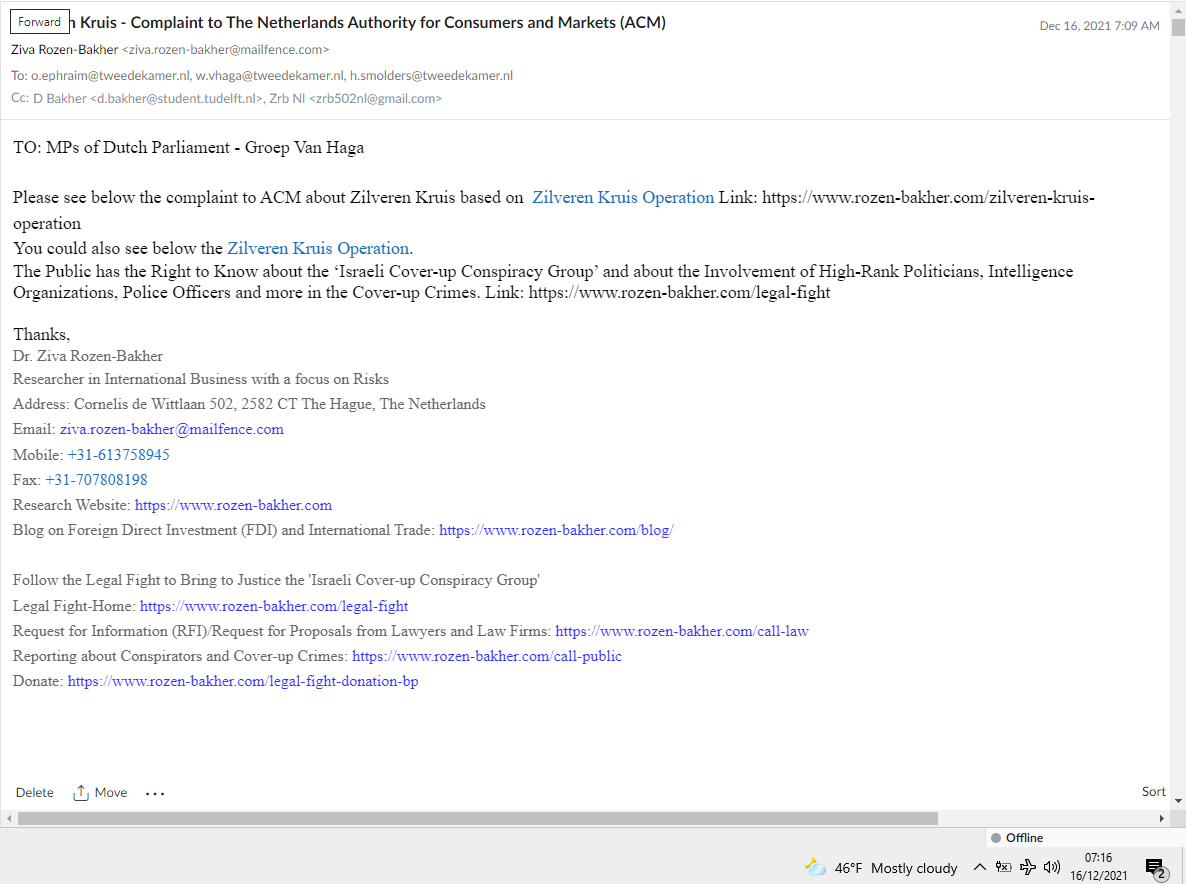Click the horizontal scrollbar right arrow
This screenshot has height=884, width=1186.
point(1162,819)
